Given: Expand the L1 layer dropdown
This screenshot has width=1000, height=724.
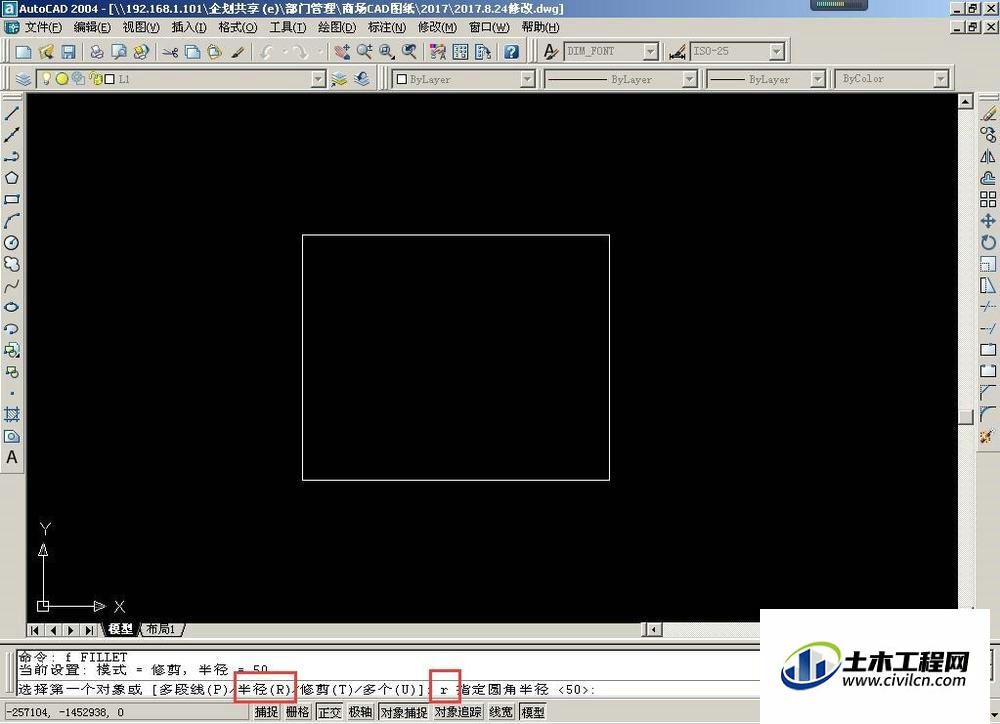Looking at the screenshot, I should 318,79.
